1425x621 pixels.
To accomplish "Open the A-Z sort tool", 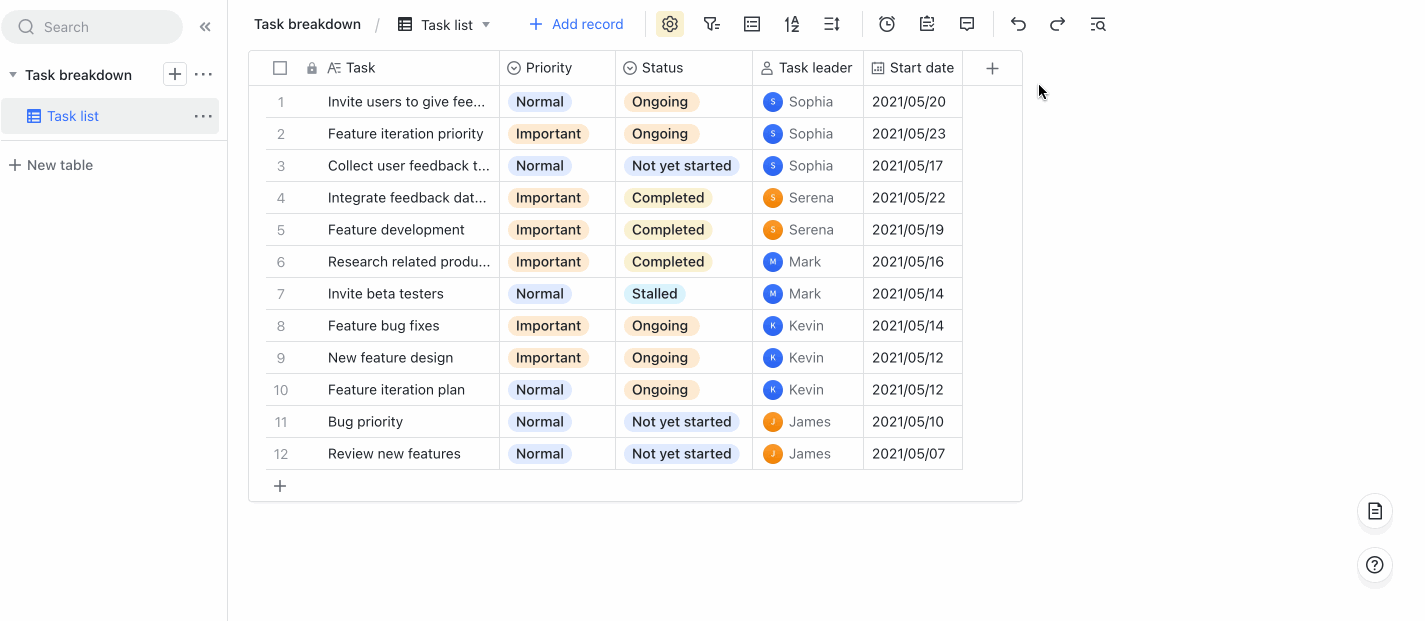I will (x=791, y=23).
